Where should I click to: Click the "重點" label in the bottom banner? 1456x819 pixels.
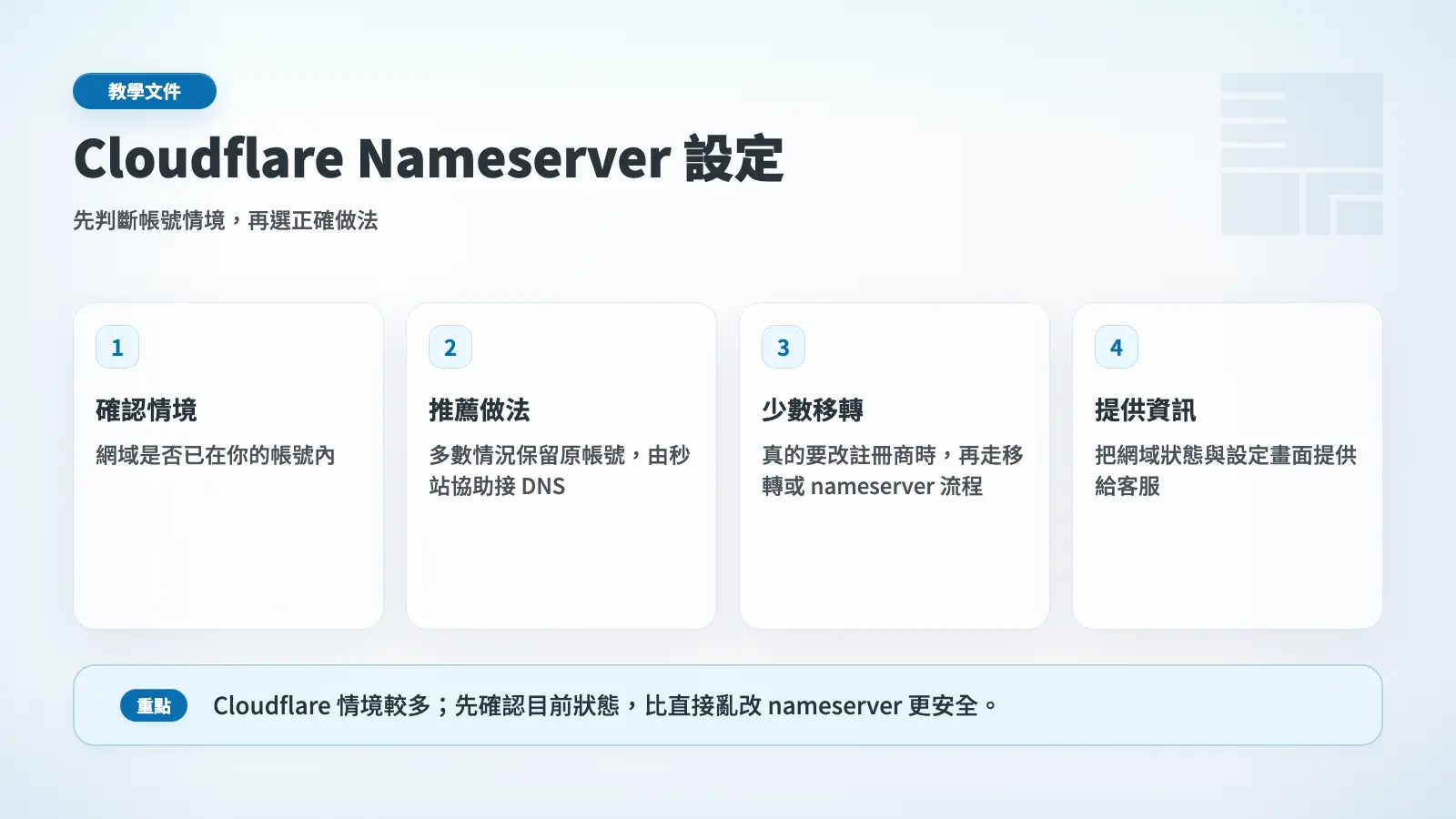tap(154, 706)
